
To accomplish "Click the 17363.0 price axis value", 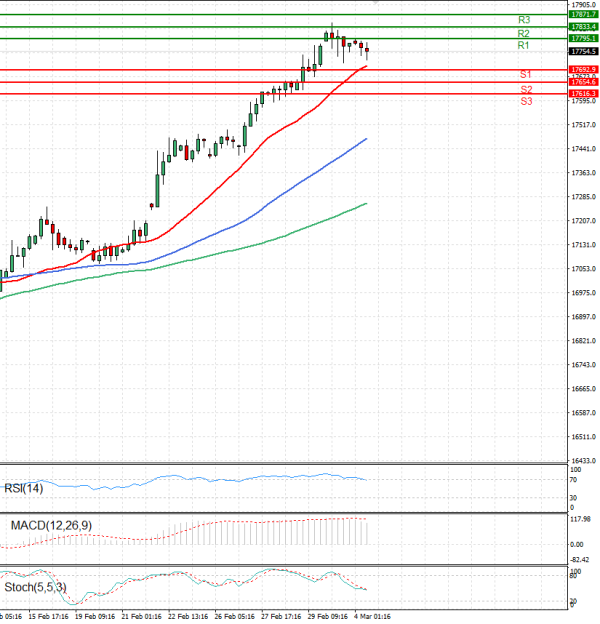I will pos(584,173).
